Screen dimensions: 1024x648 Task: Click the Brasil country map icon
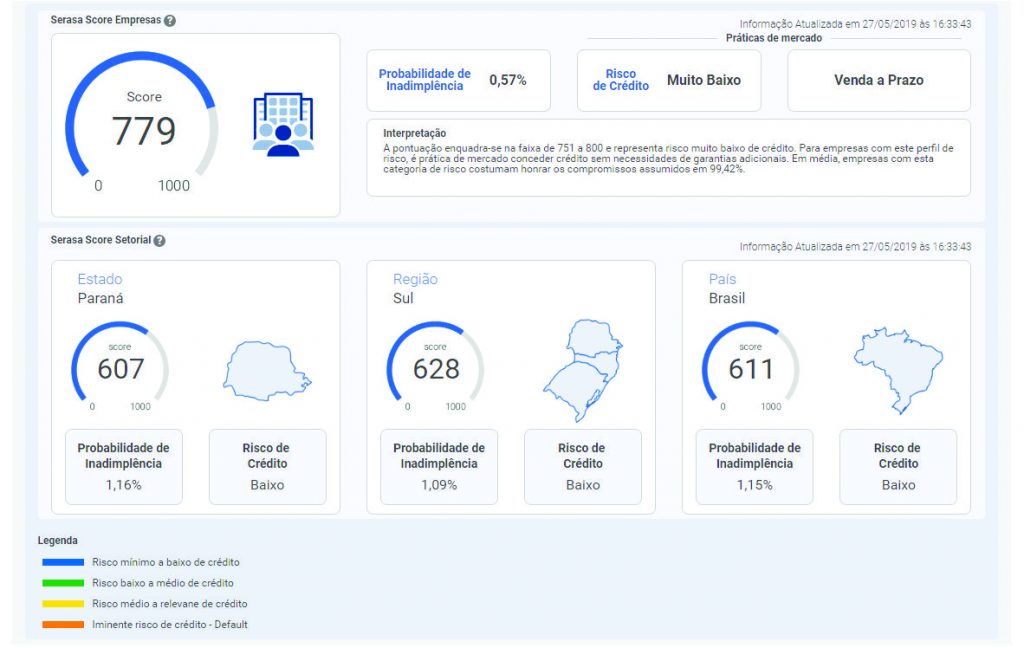[899, 370]
